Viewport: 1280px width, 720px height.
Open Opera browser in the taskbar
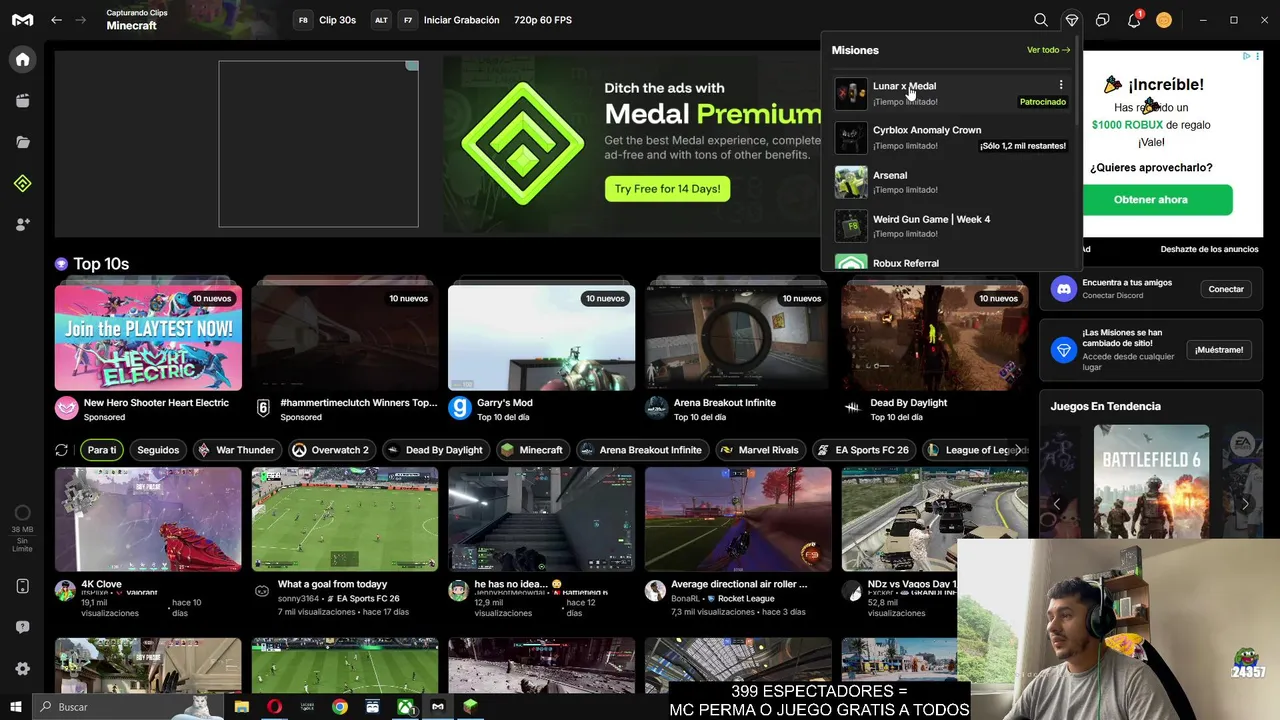pos(274,707)
